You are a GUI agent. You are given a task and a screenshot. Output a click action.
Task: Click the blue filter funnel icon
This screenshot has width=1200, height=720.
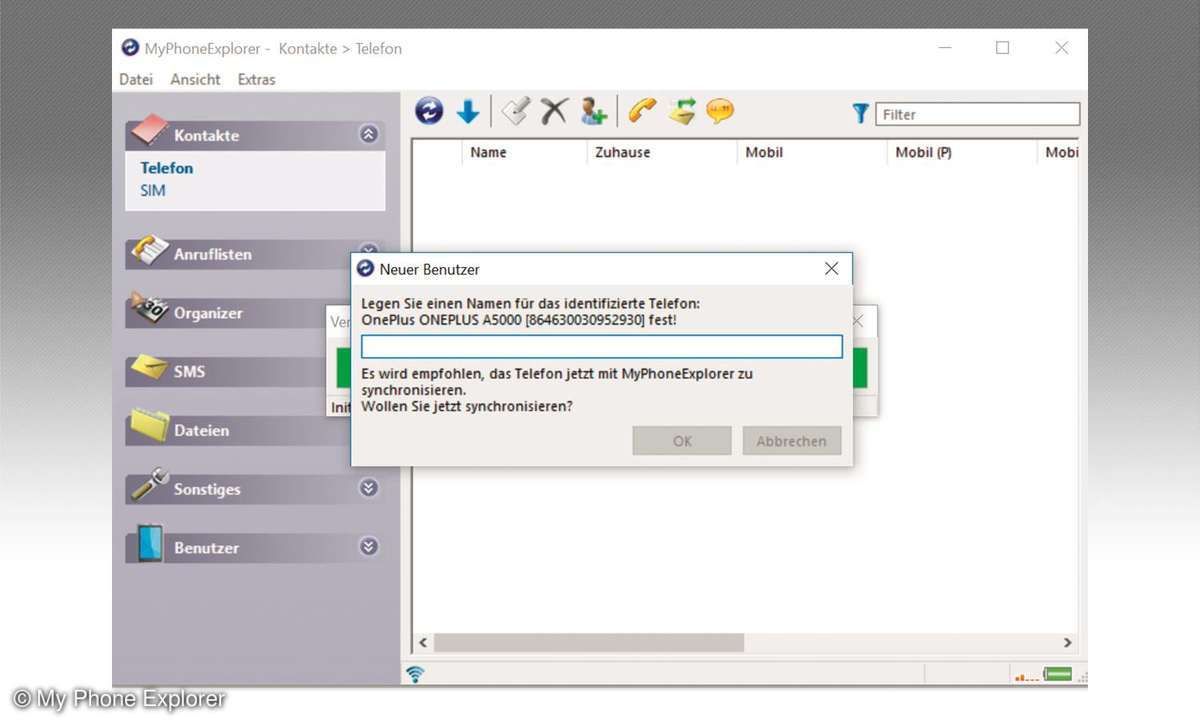pyautogui.click(x=860, y=114)
